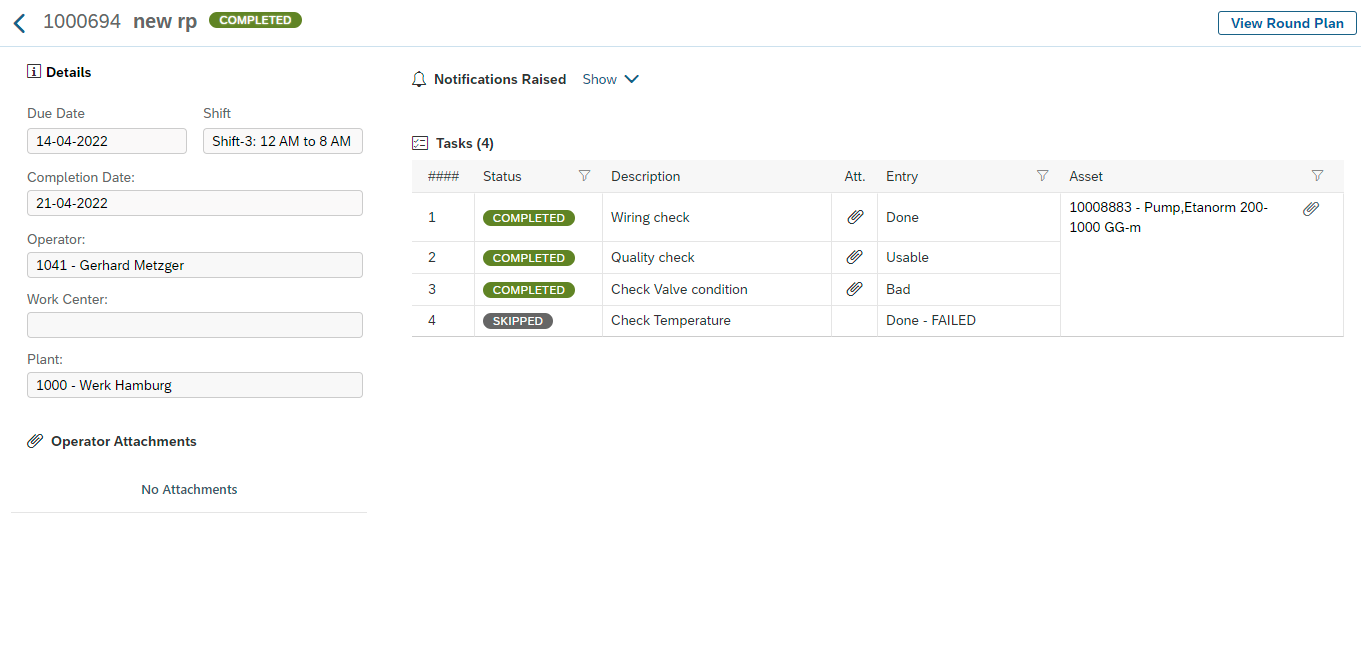Image resolution: width=1361 pixels, height=655 pixels.
Task: Click the Shift field
Action: [282, 141]
